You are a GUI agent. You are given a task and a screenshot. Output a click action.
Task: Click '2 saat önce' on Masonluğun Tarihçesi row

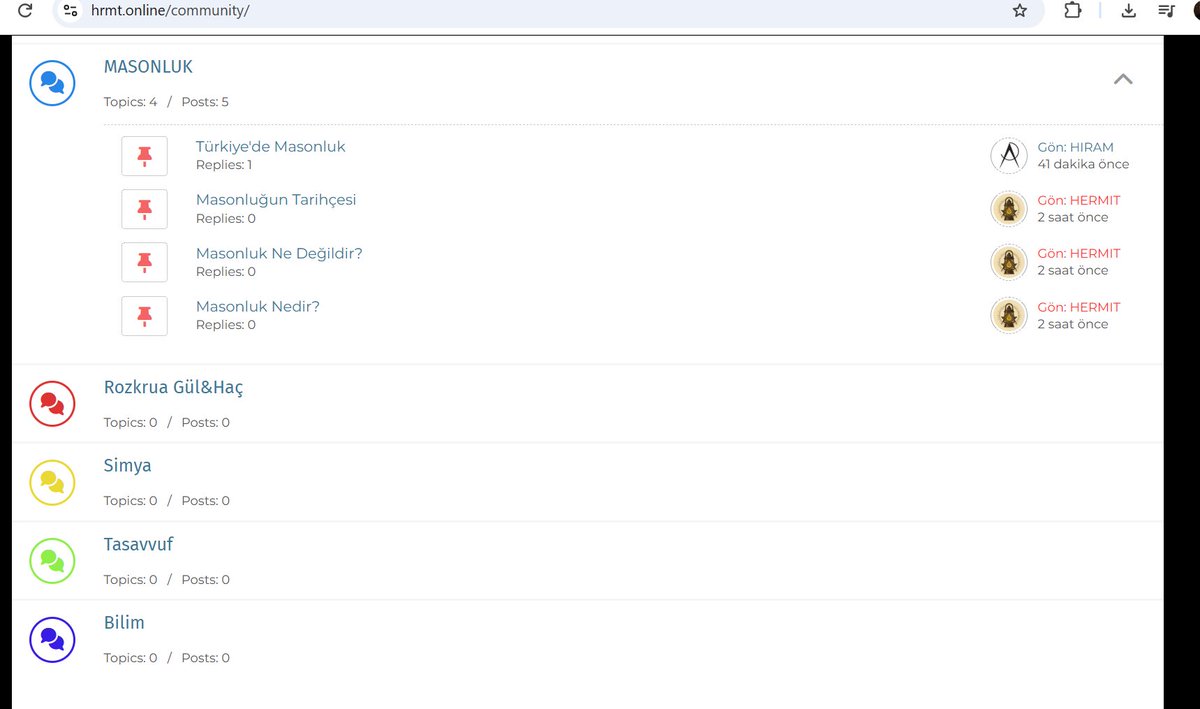[1073, 217]
